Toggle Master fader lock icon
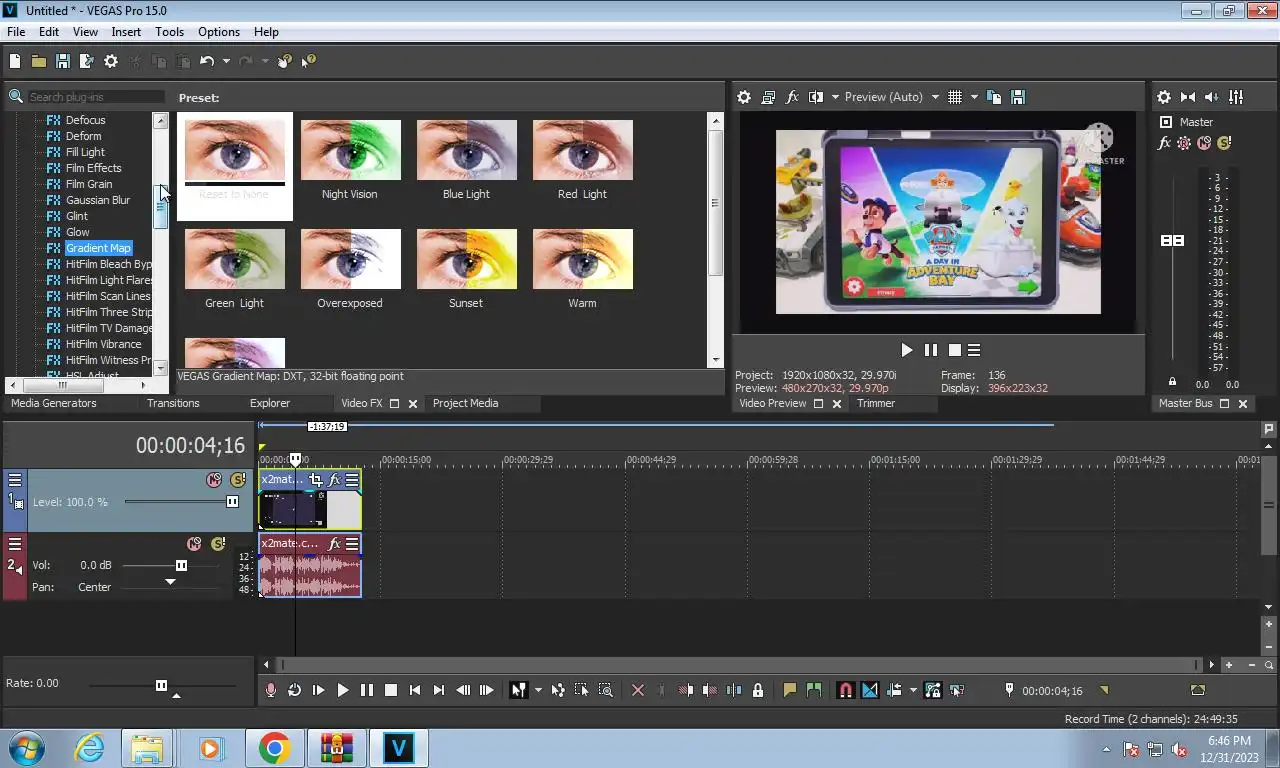This screenshot has width=1280, height=768. (x=1172, y=381)
